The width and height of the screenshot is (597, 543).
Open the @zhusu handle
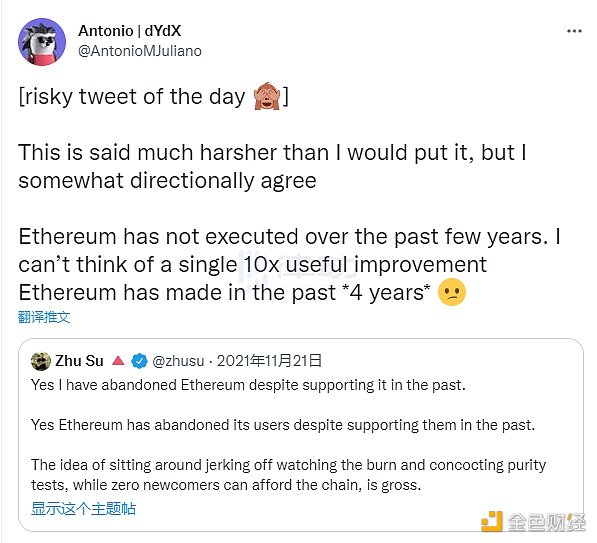click(178, 361)
